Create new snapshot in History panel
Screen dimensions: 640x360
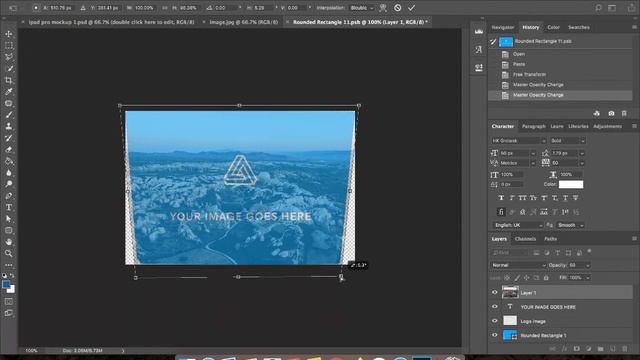click(611, 113)
